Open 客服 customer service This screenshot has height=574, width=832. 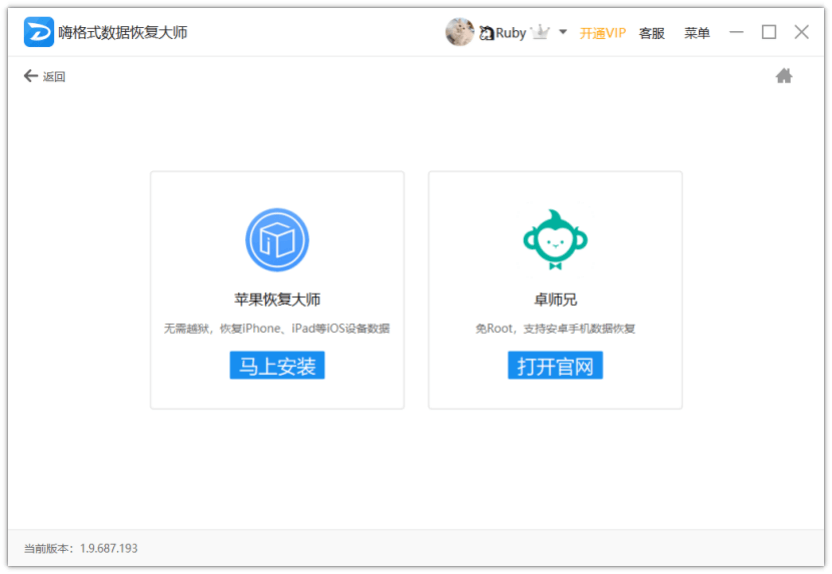click(652, 33)
